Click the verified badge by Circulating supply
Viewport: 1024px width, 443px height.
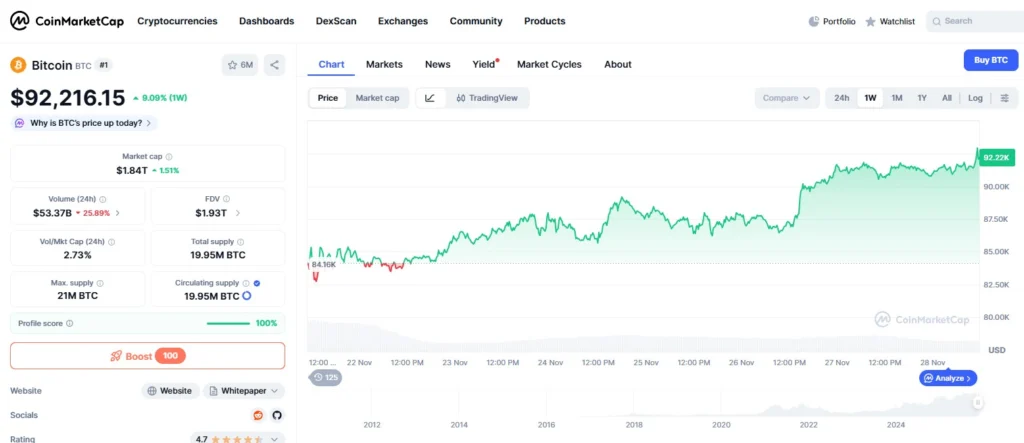point(257,284)
